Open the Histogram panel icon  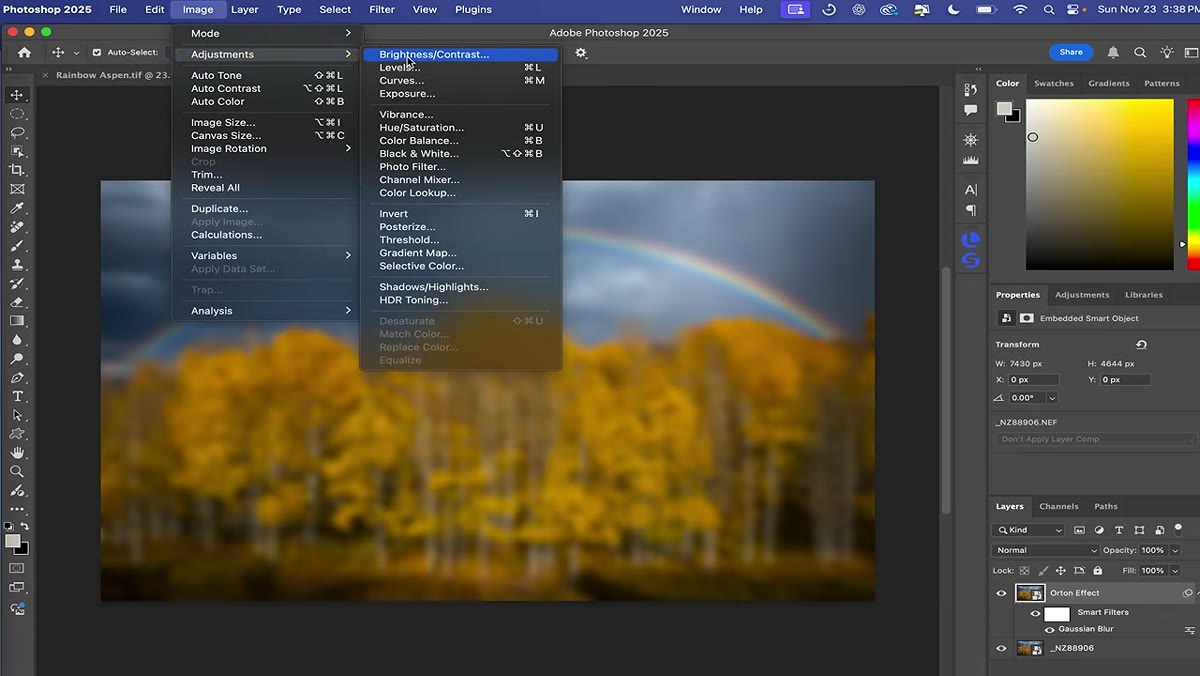(971, 160)
